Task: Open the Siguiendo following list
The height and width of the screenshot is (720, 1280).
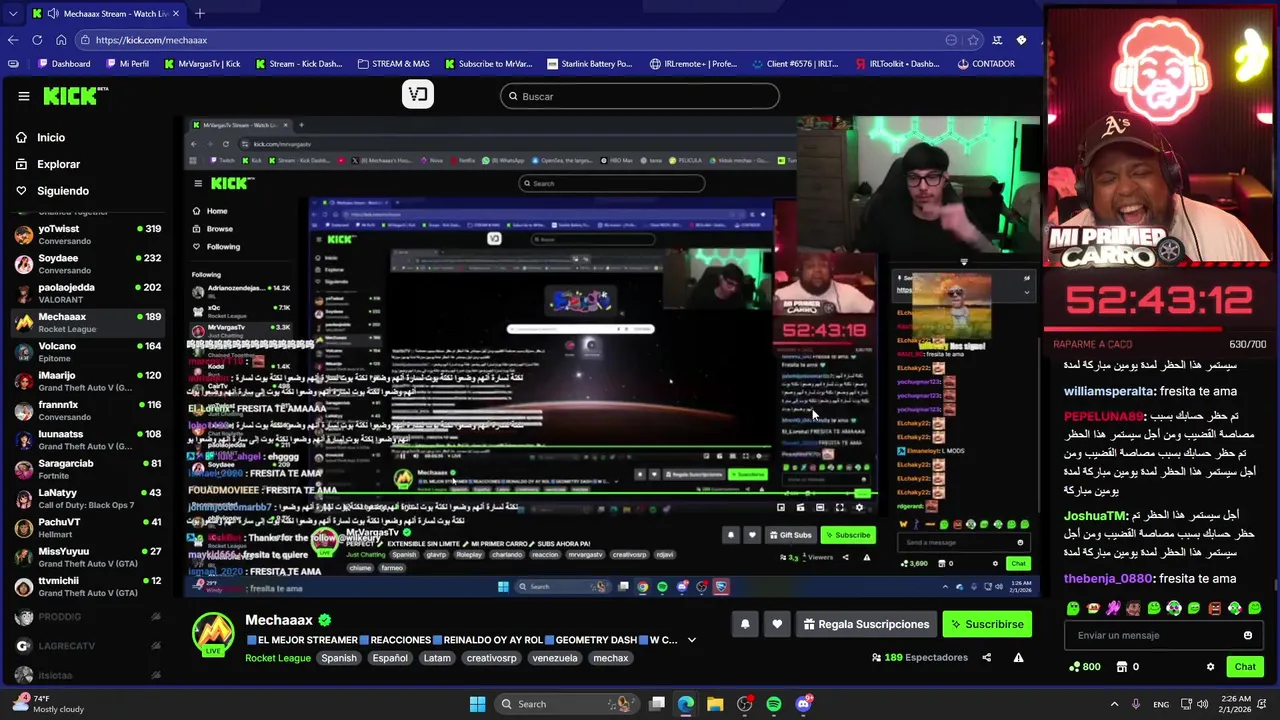Action: click(63, 191)
